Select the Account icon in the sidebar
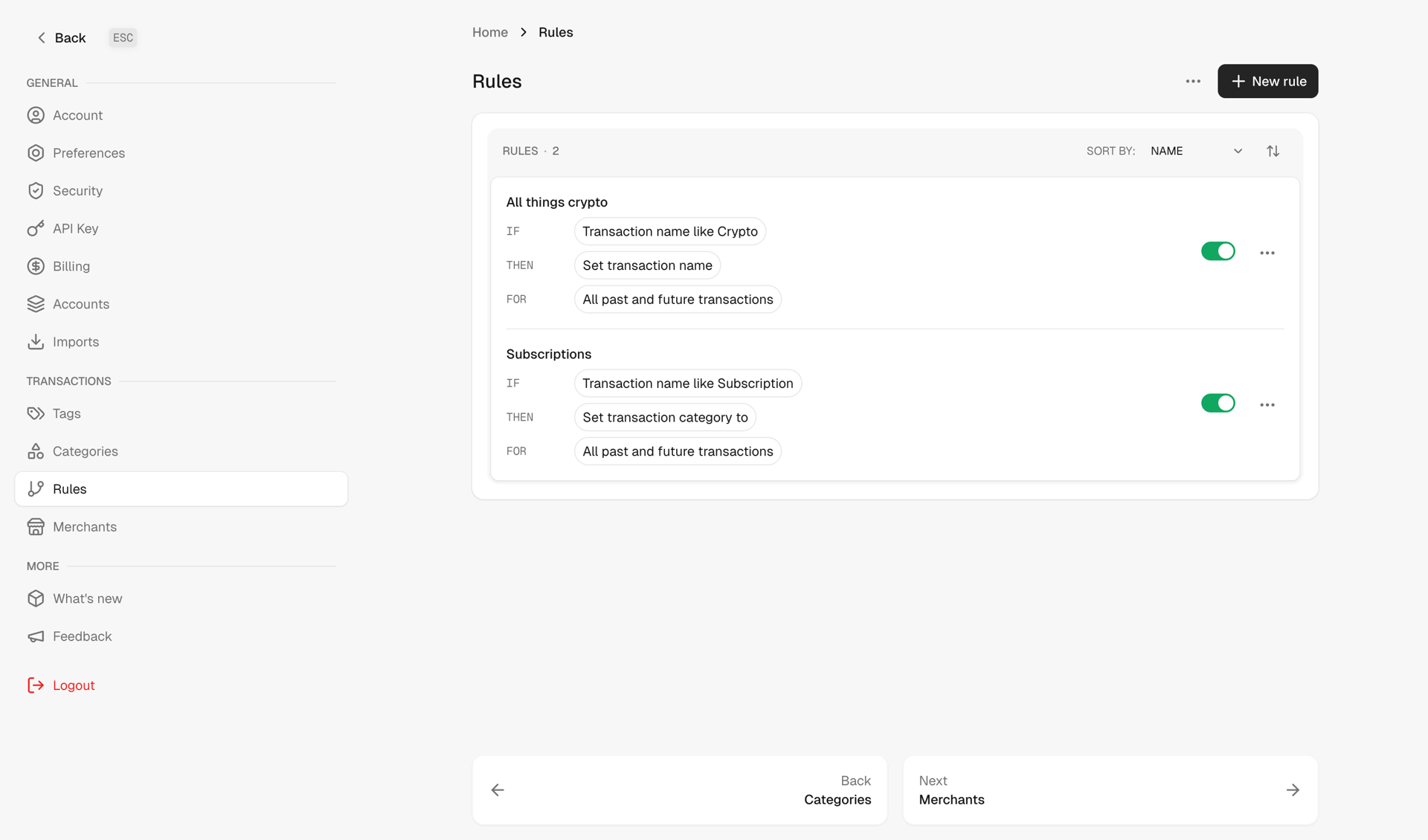Image resolution: width=1428 pixels, height=840 pixels. click(36, 115)
